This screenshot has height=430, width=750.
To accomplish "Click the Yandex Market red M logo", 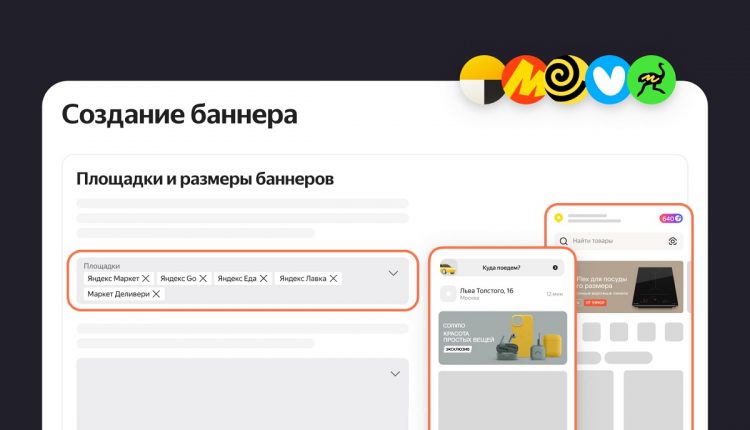I will [525, 80].
